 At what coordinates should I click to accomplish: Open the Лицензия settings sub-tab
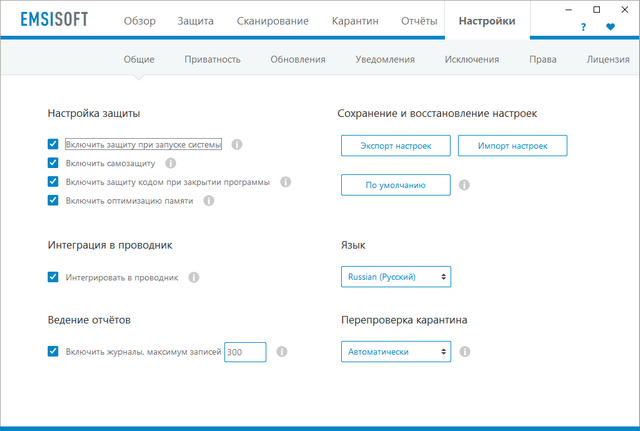608,59
